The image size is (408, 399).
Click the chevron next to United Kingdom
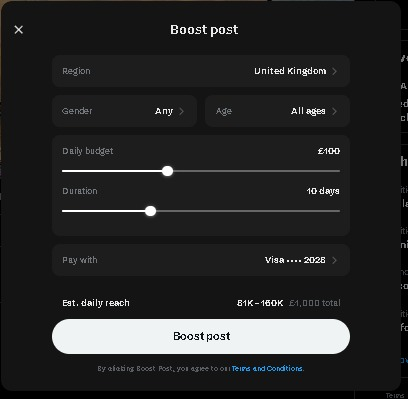(x=335, y=71)
